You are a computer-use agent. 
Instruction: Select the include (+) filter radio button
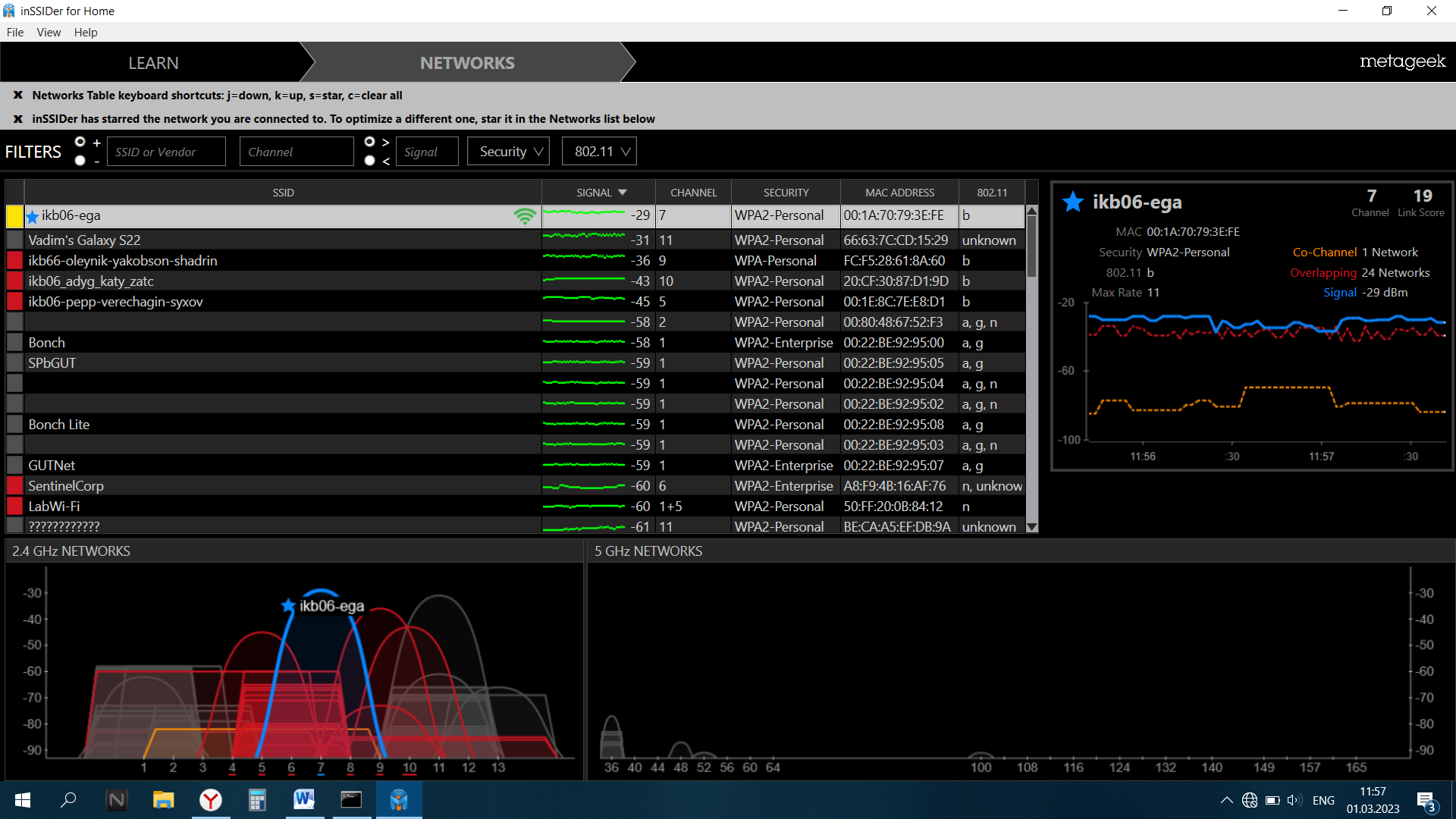[80, 142]
